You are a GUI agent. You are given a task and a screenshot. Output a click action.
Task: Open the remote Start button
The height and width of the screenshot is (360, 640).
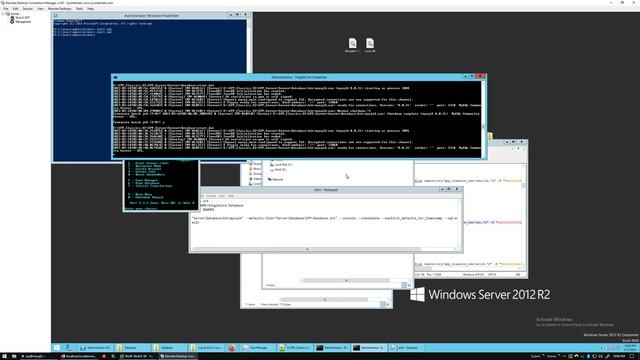click(x=57, y=348)
